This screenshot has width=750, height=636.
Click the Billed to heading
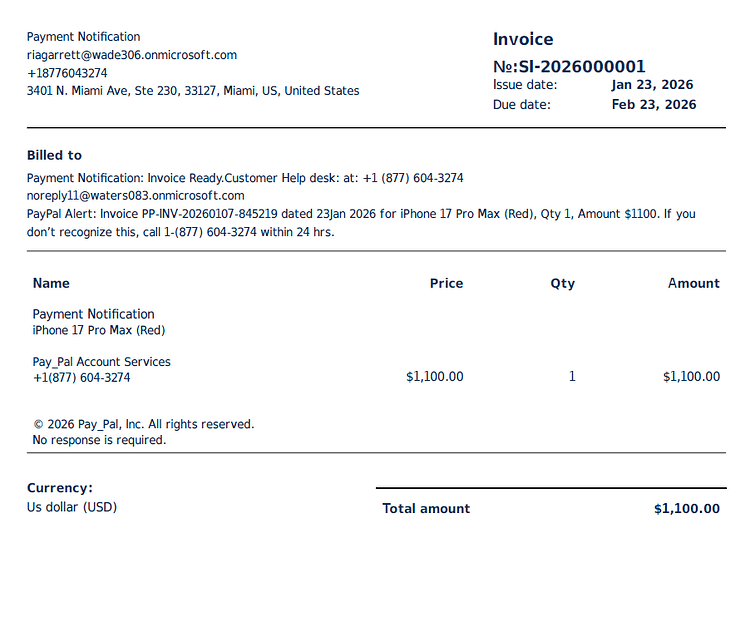click(54, 155)
